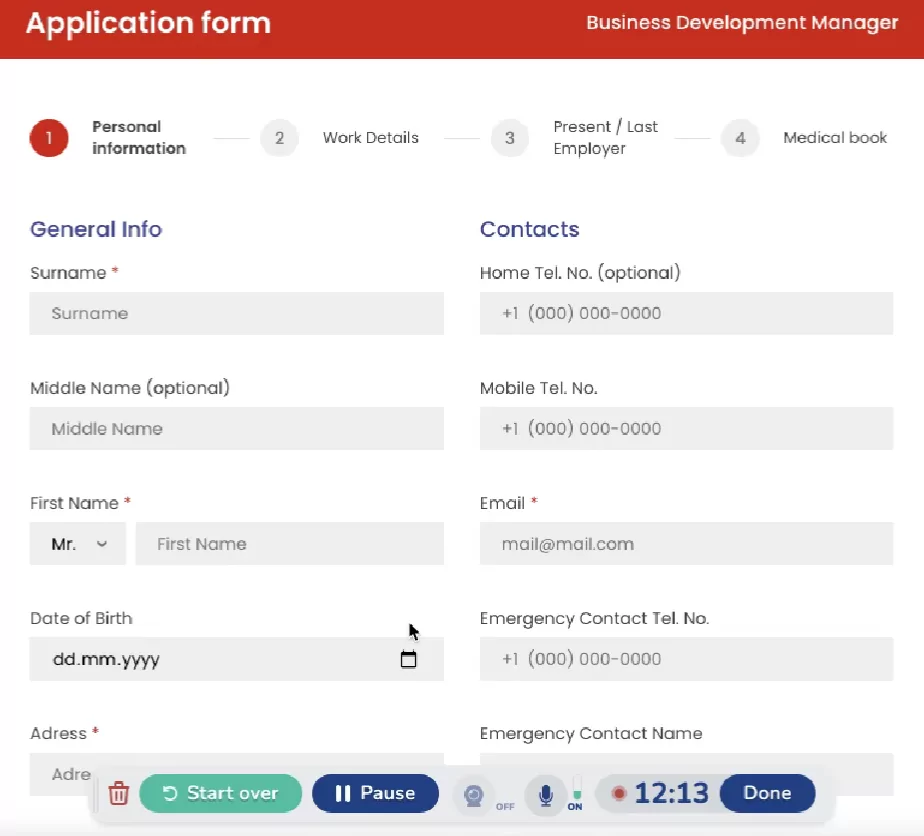924x836 pixels.
Task: Click into the Email input field
Action: pyautogui.click(x=687, y=544)
